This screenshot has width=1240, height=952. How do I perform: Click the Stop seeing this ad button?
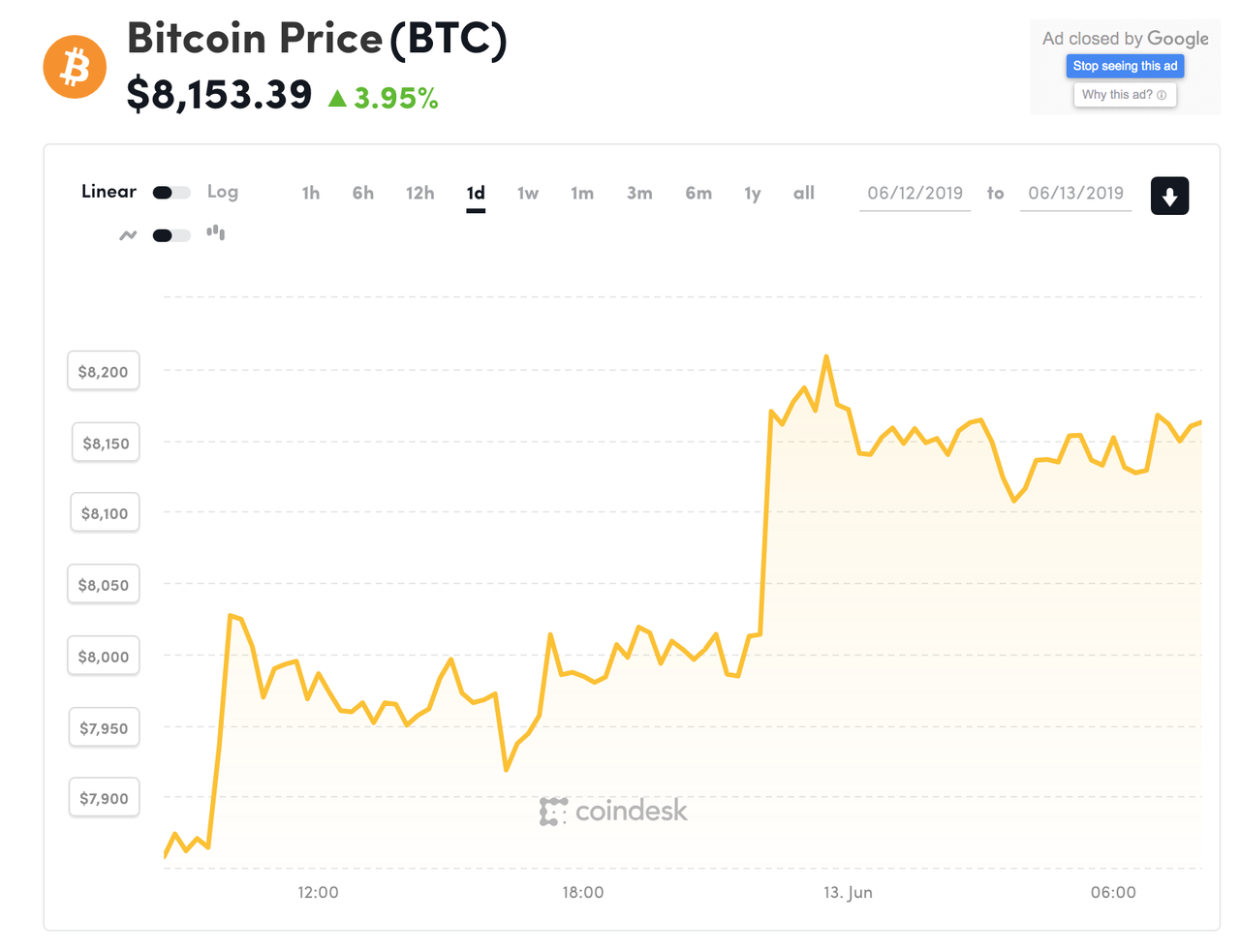[x=1125, y=66]
